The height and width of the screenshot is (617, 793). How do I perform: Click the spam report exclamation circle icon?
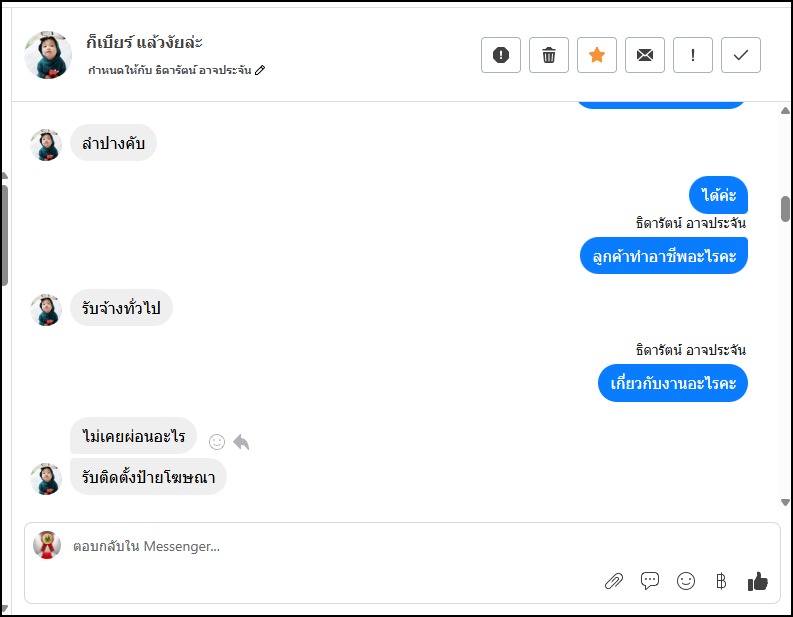click(501, 55)
